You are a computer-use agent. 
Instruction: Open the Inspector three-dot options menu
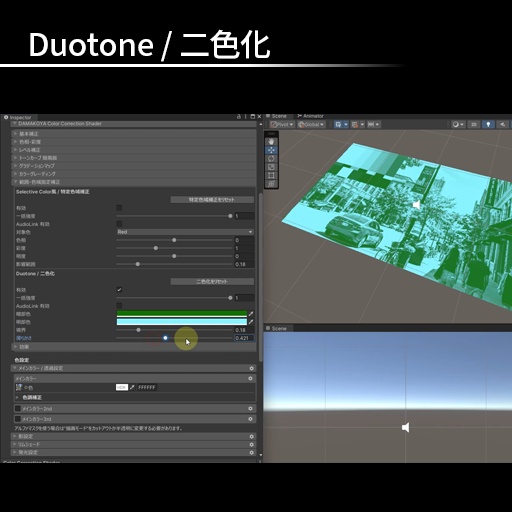point(246,117)
